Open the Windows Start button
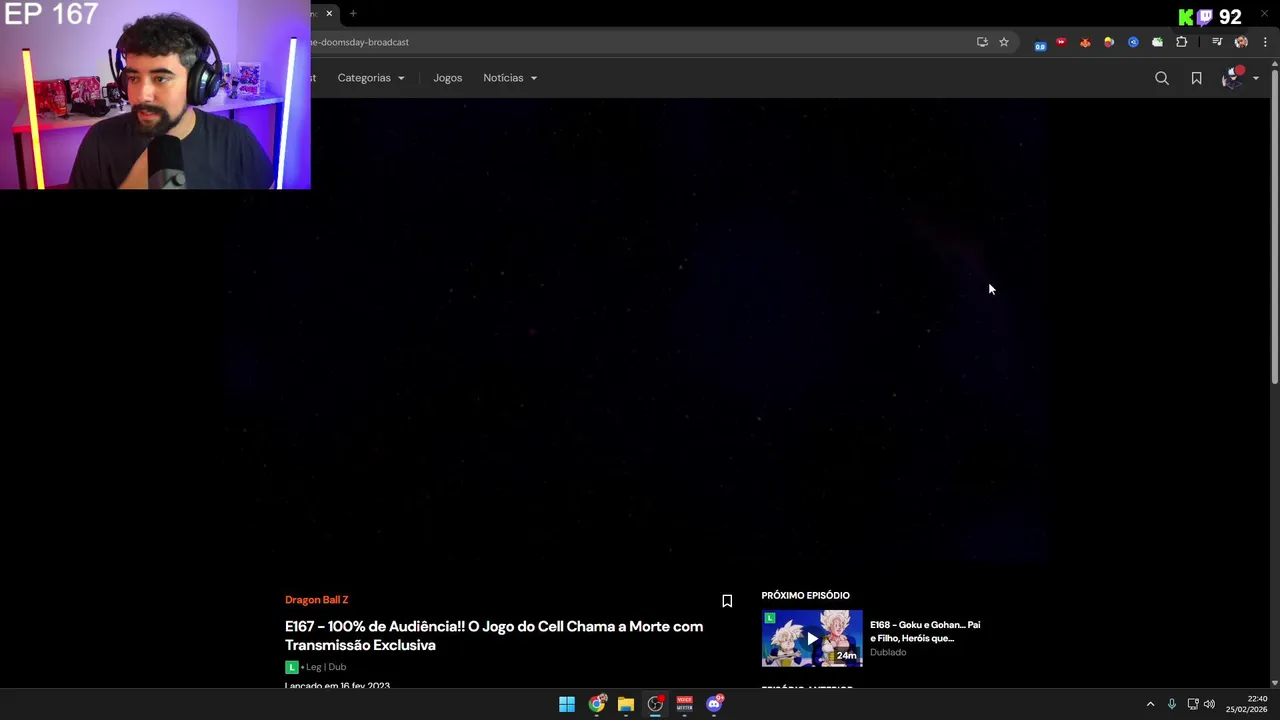The height and width of the screenshot is (720, 1280). tap(567, 704)
